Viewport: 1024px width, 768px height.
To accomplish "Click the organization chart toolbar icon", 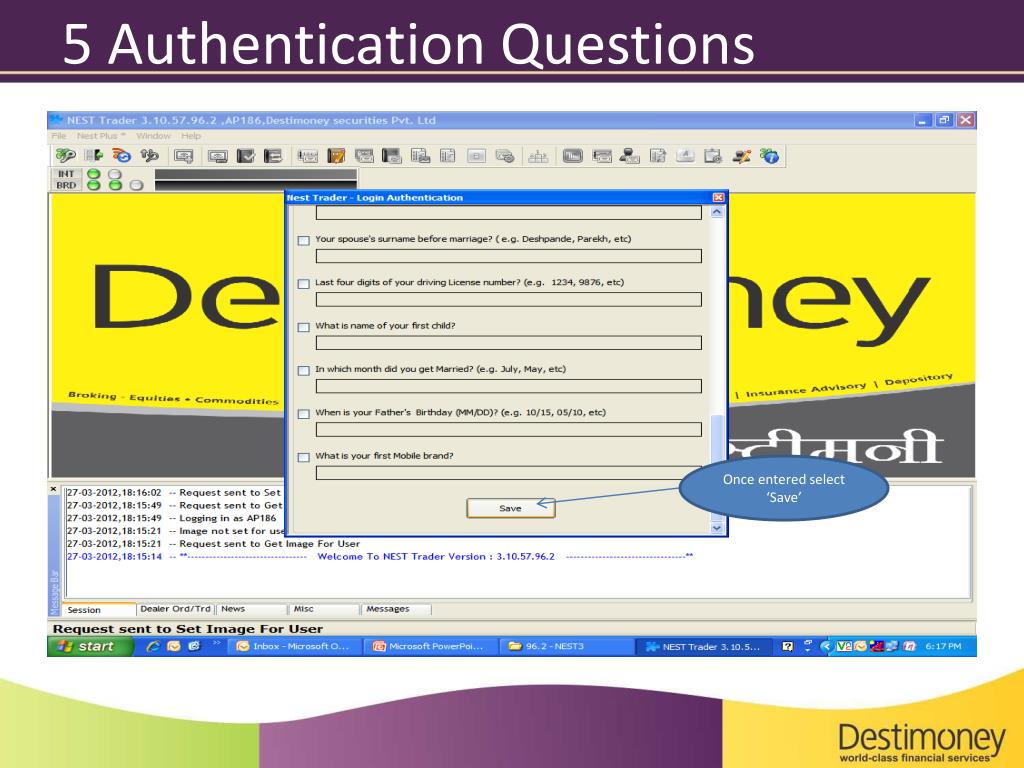I will (x=537, y=156).
